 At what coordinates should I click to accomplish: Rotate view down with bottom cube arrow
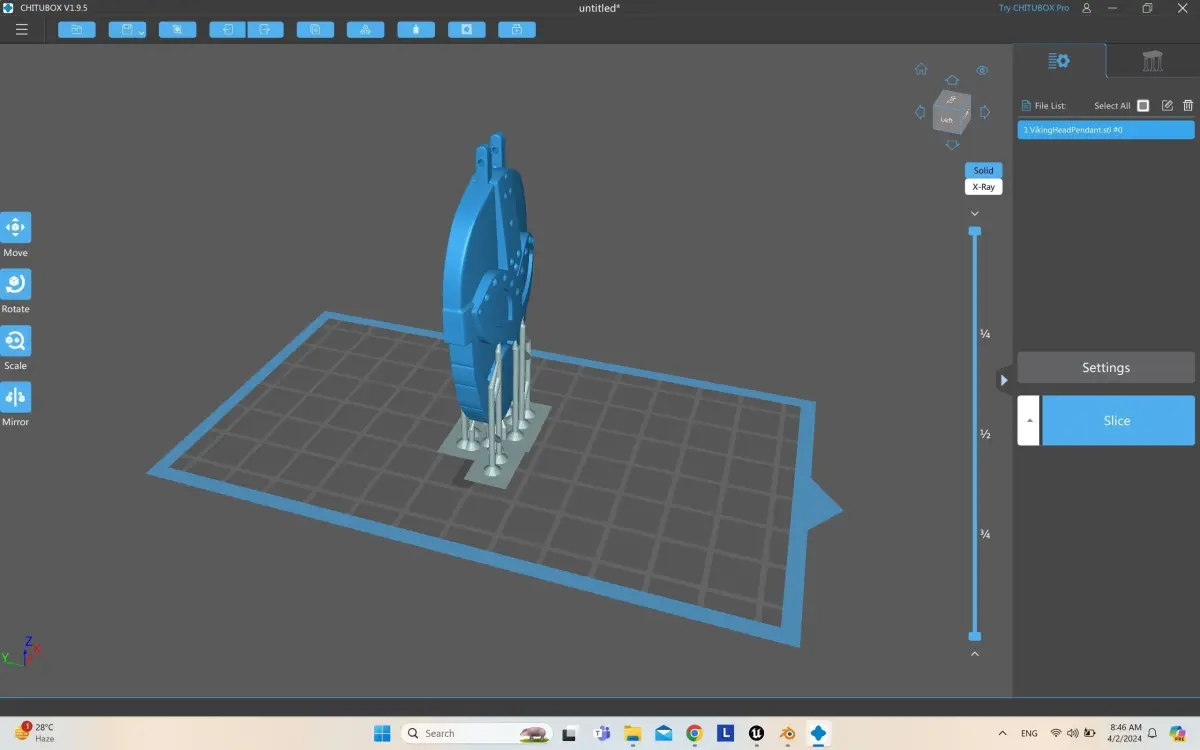952,144
